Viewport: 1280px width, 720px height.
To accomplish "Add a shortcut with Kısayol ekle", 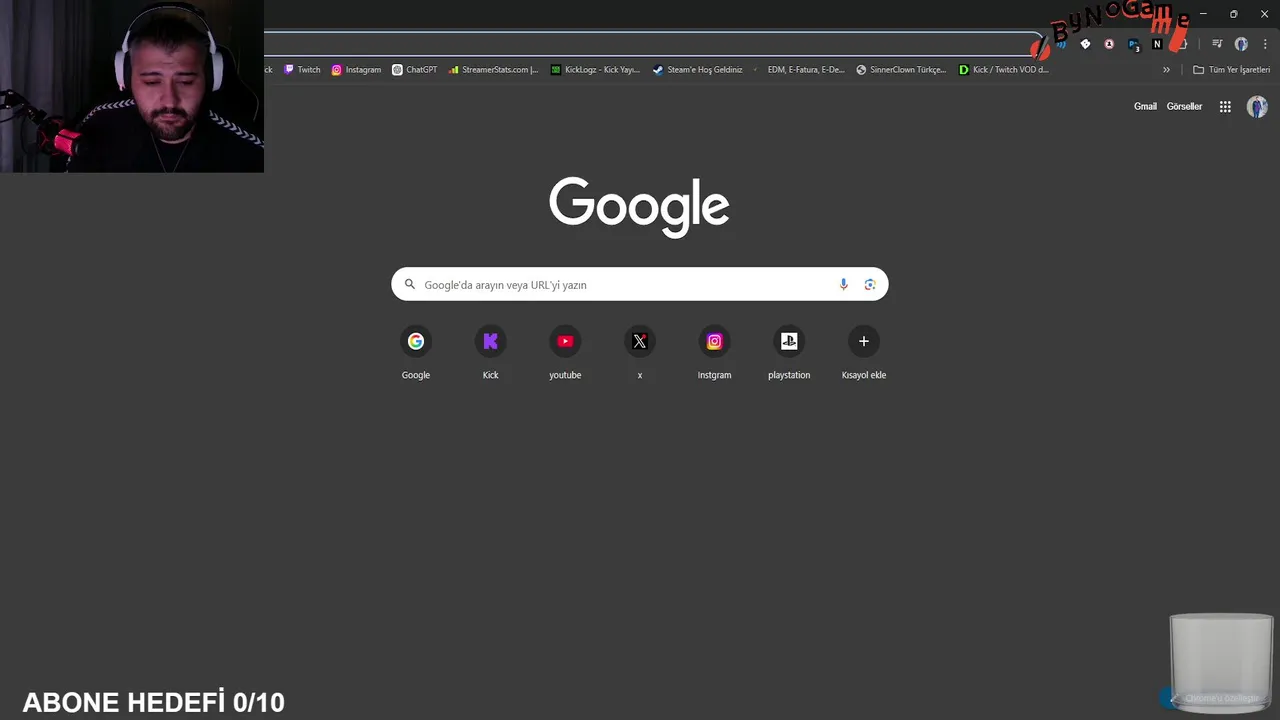I will point(864,354).
